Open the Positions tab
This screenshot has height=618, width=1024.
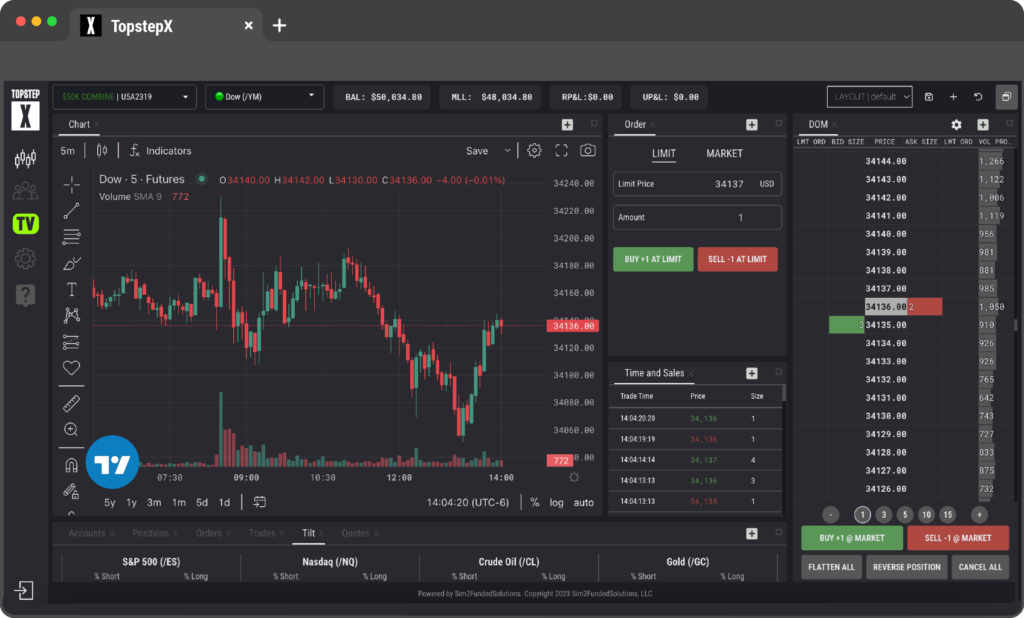pyautogui.click(x=151, y=533)
